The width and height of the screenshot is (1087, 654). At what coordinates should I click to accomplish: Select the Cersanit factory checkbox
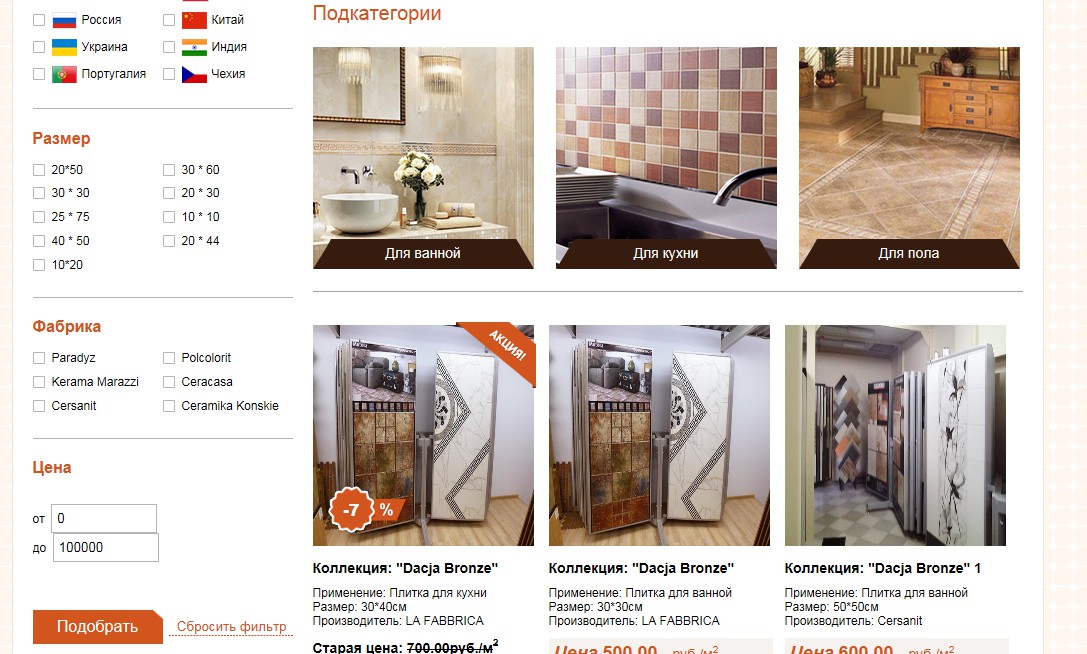tap(39, 406)
